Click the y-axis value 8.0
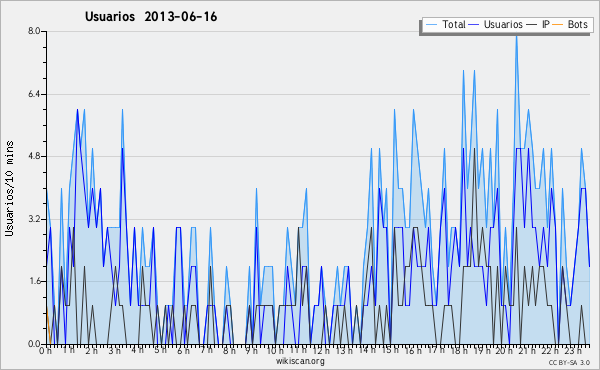600x370 pixels. tap(34, 31)
